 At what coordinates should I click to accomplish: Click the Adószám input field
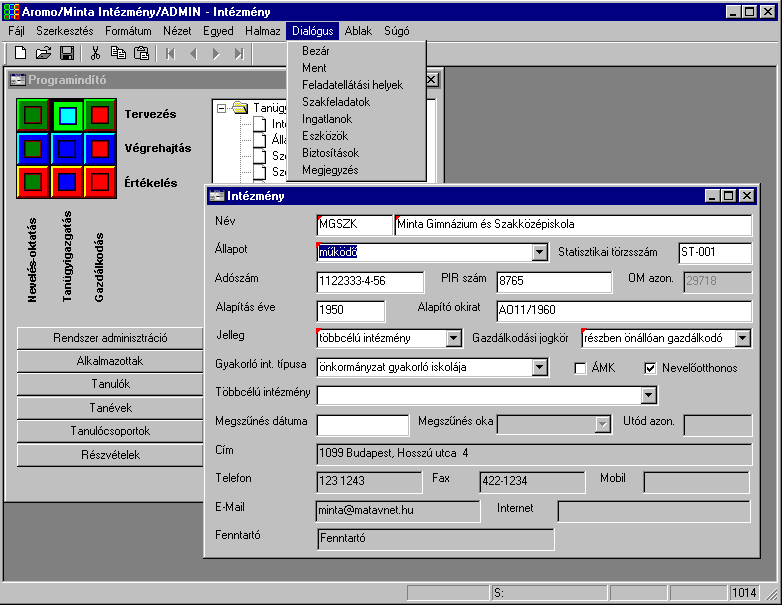point(371,282)
